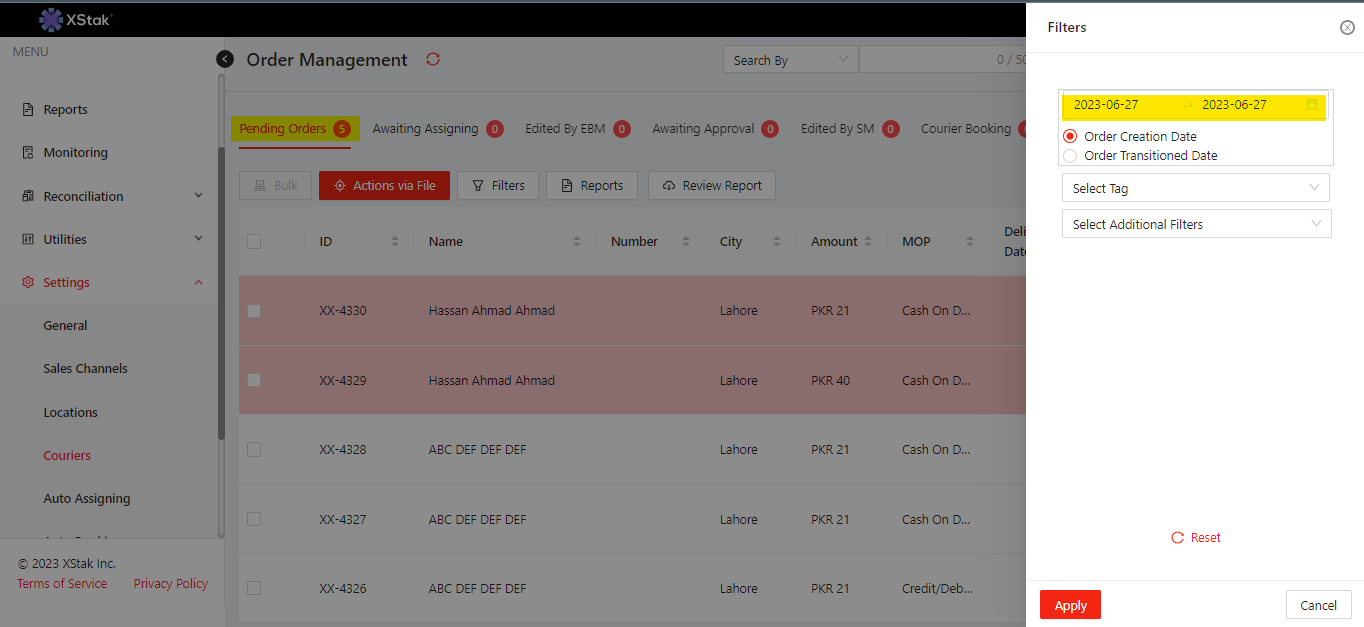Click the XStak logo
This screenshot has height=627, width=1364.
point(76,19)
